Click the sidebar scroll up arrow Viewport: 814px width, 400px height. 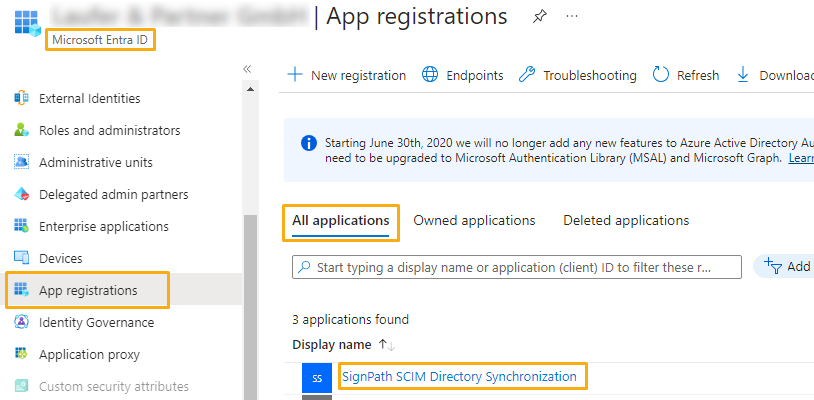coord(250,89)
